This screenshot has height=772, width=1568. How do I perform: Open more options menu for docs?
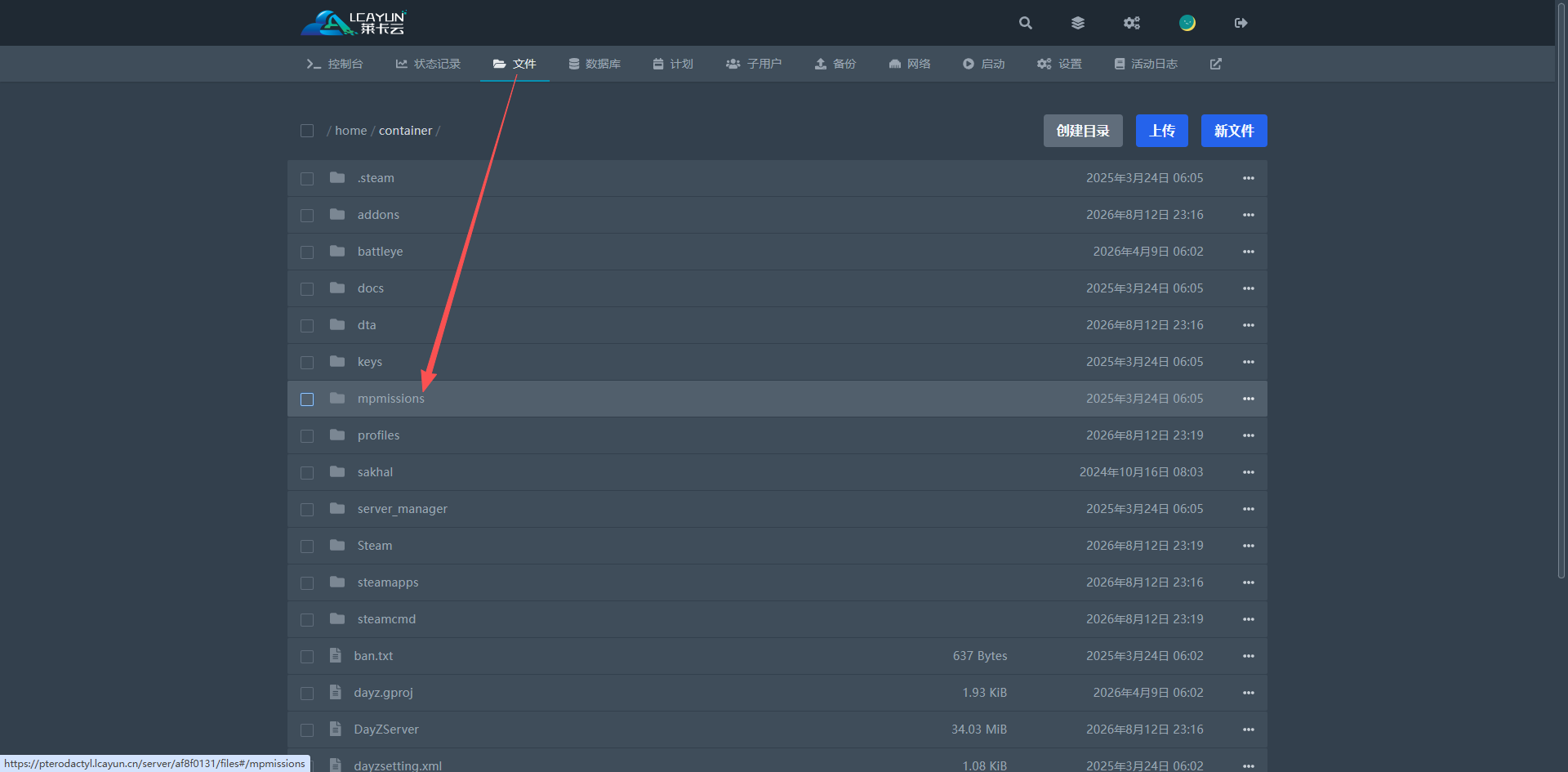click(x=1248, y=288)
